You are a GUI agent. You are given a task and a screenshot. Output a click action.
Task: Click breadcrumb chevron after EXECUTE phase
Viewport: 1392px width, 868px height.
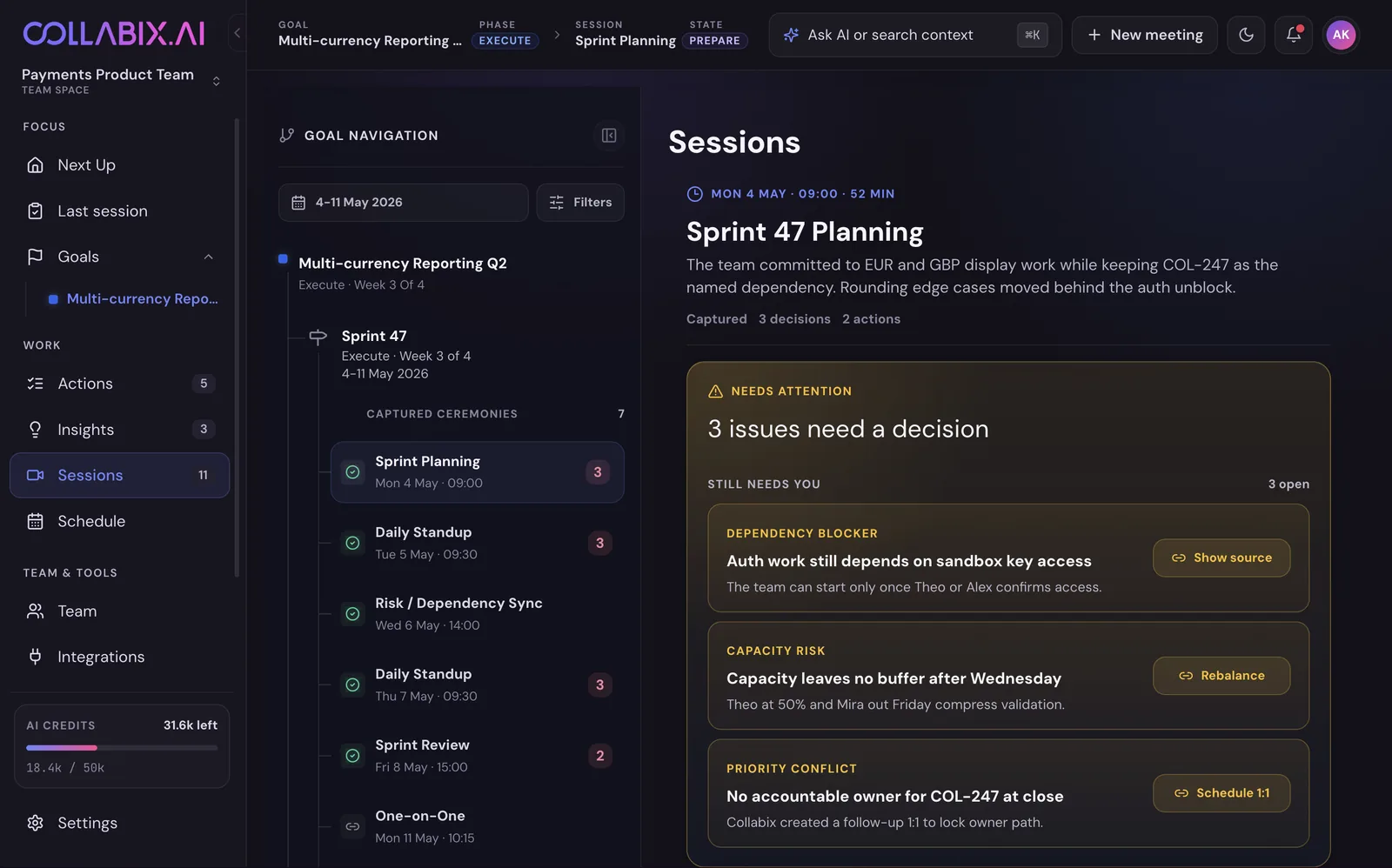(x=557, y=35)
